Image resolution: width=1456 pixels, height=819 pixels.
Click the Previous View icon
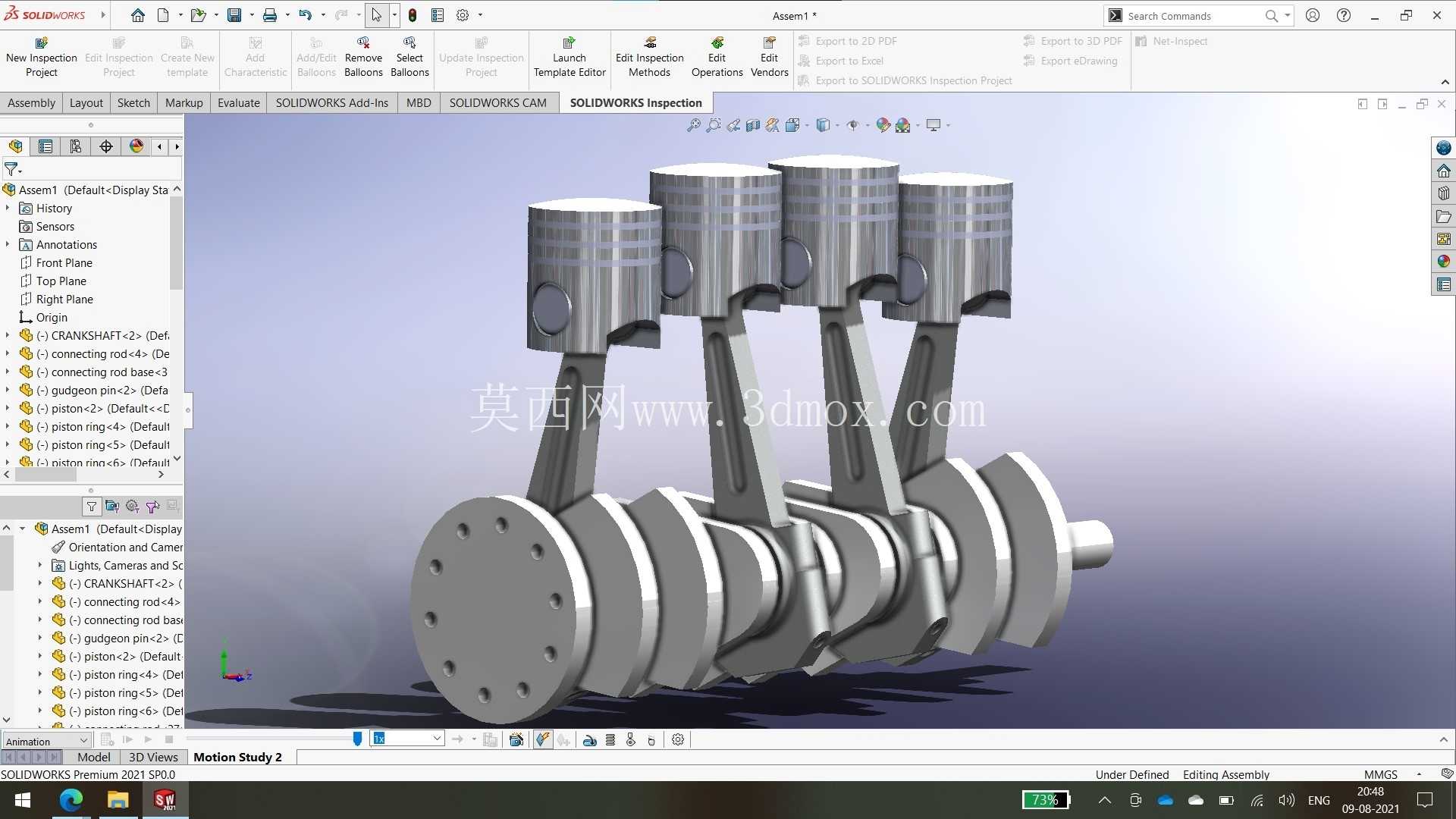(x=733, y=125)
